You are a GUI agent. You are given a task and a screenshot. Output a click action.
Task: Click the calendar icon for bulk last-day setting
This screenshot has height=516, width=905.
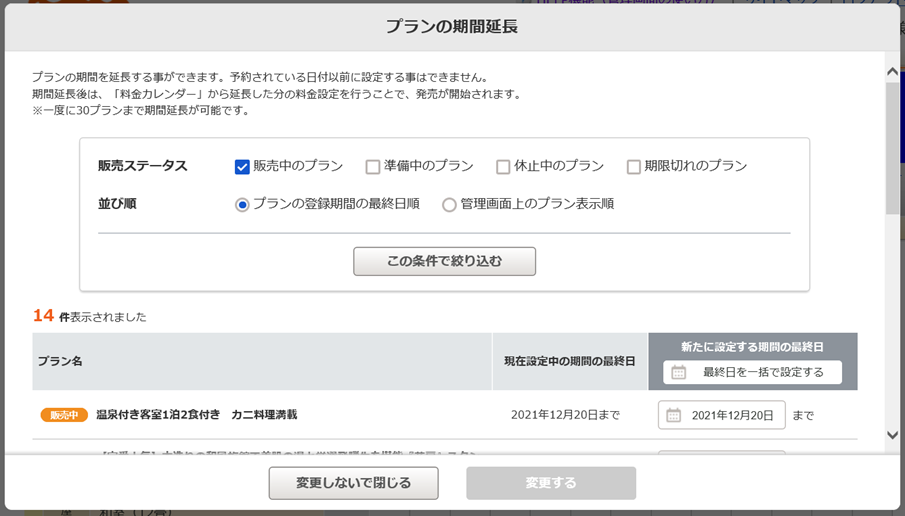click(x=679, y=372)
